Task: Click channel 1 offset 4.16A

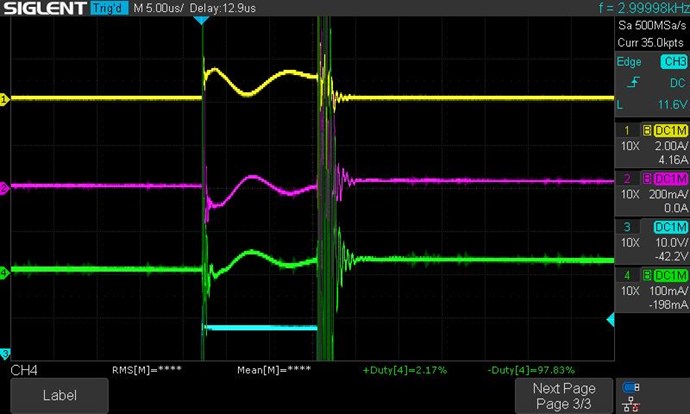Action: point(673,160)
